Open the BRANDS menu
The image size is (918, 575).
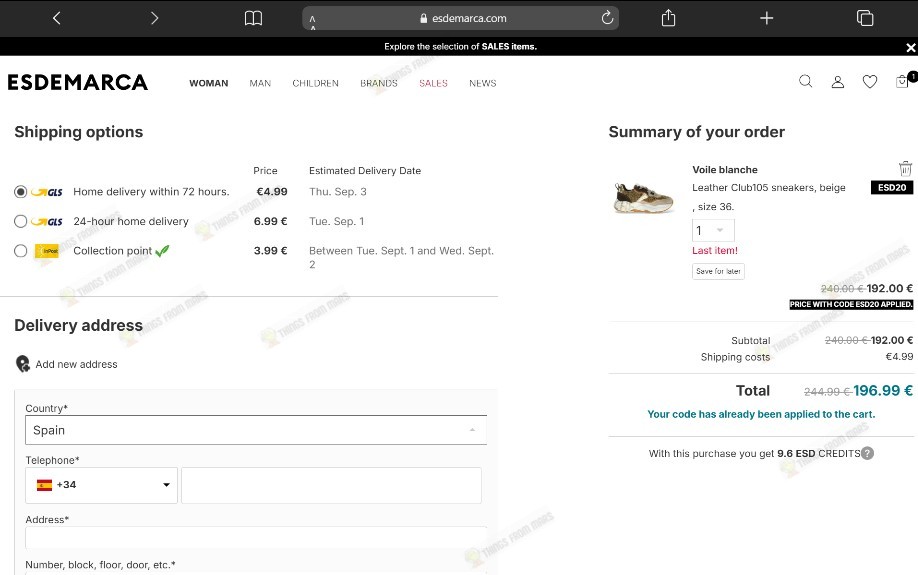coord(379,83)
